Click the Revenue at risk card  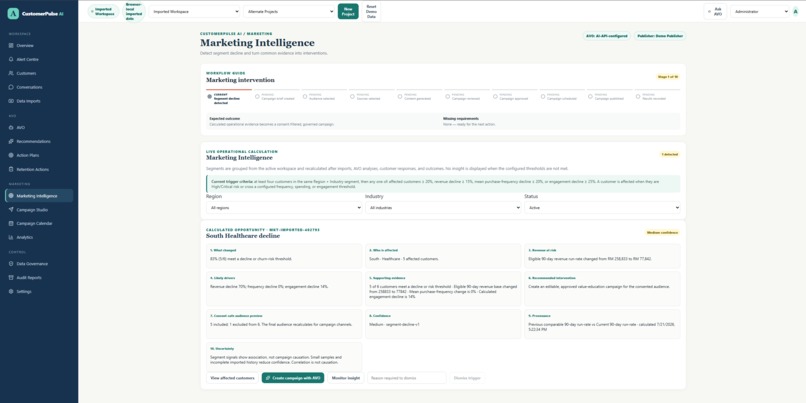(602, 256)
